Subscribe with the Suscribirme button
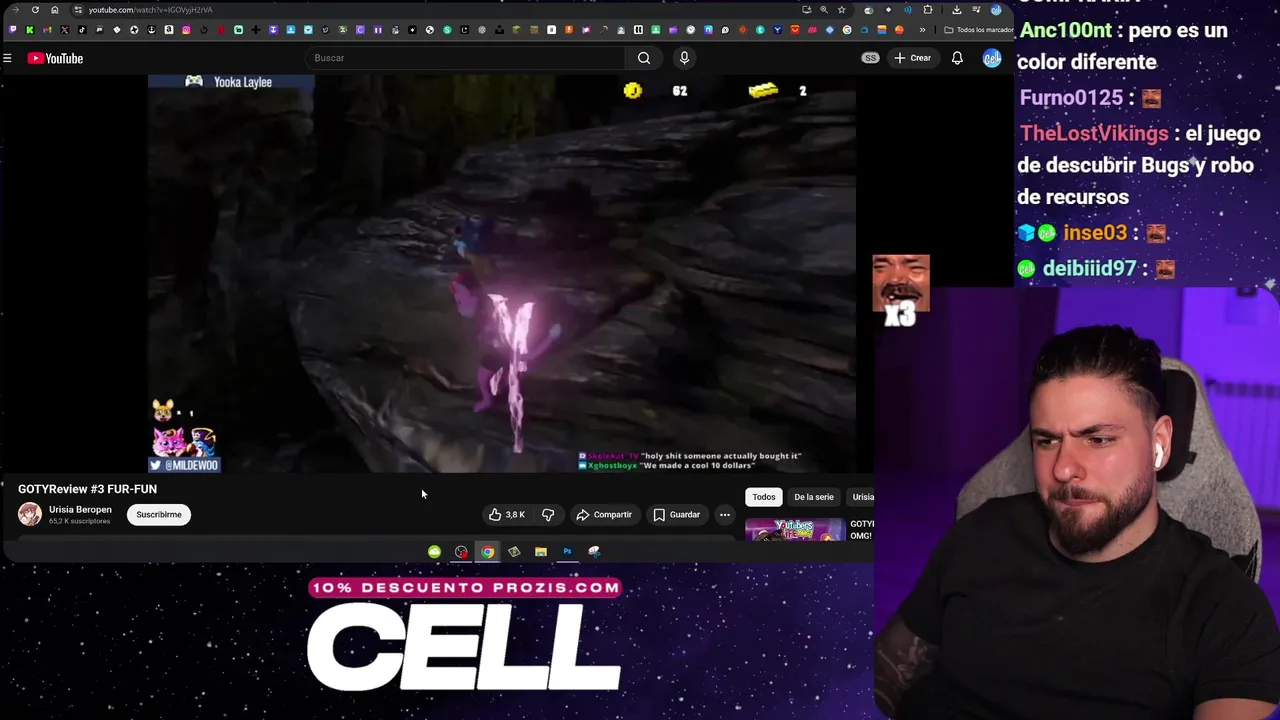The height and width of the screenshot is (720, 1280). pyautogui.click(x=159, y=514)
